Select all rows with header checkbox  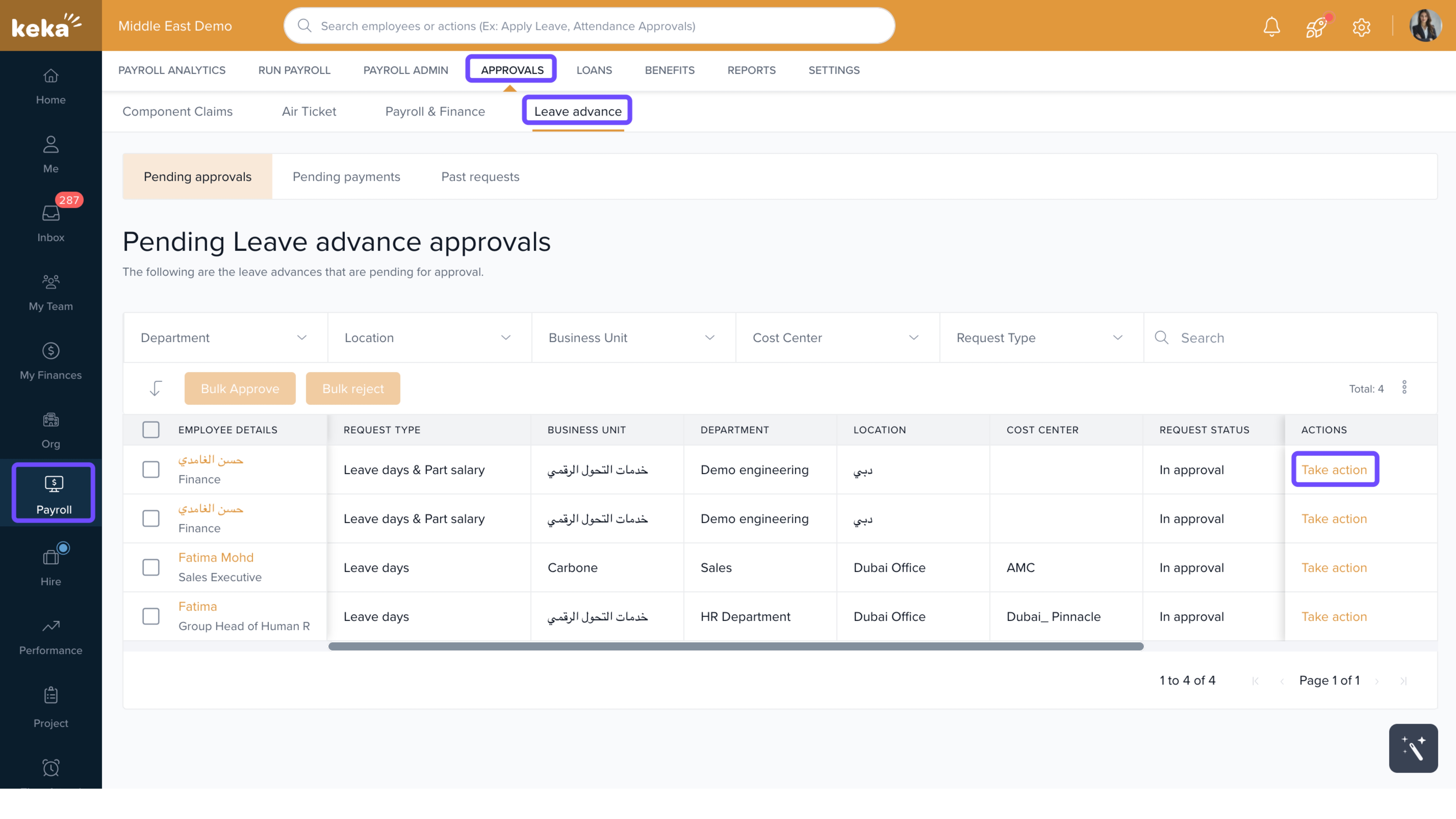[151, 430]
